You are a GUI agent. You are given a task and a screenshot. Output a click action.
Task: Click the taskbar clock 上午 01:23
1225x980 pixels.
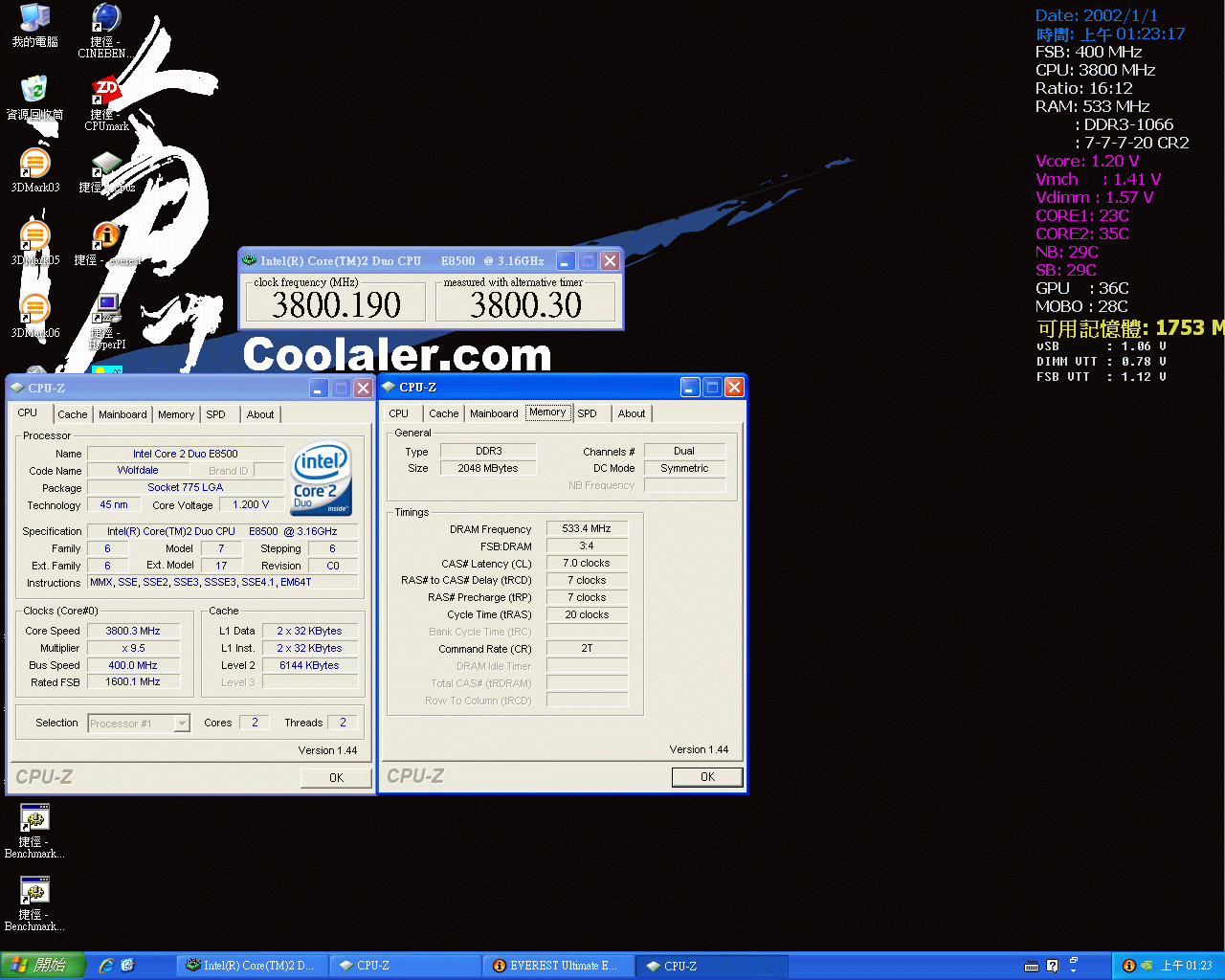(1187, 966)
